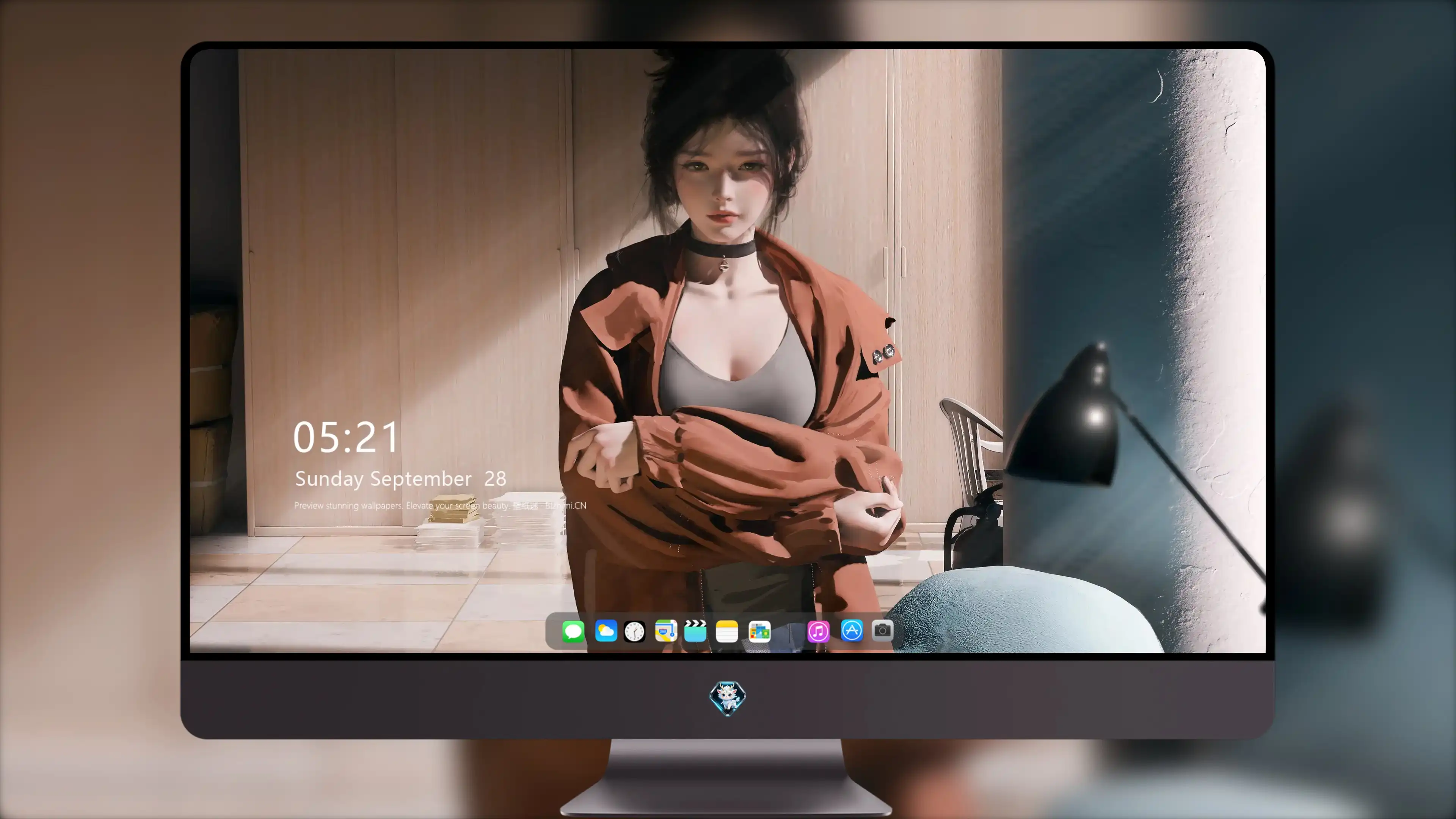Open the yellow Notes app in the dock
Screen dimensions: 1456x819
727,631
